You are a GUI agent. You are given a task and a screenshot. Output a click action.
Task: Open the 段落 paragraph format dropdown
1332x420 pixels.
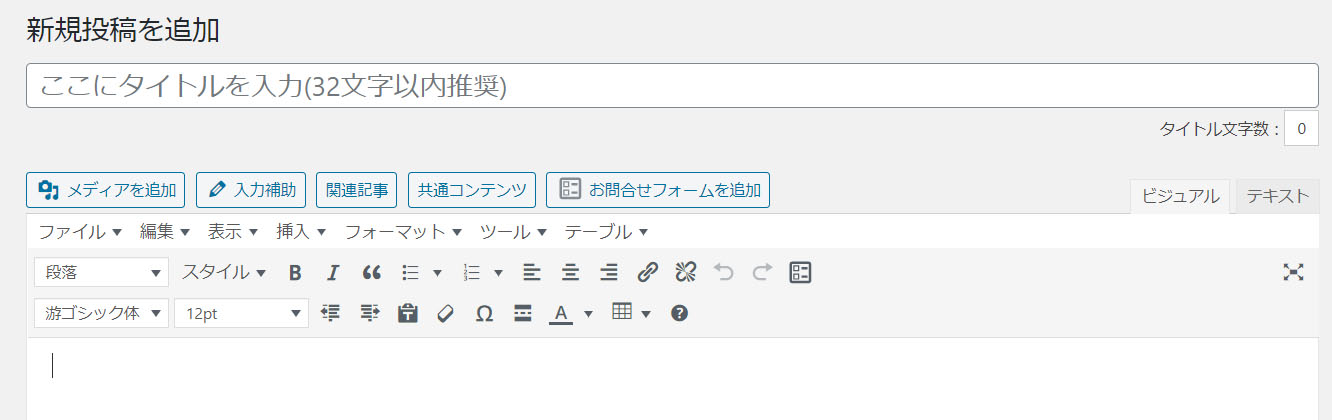101,272
